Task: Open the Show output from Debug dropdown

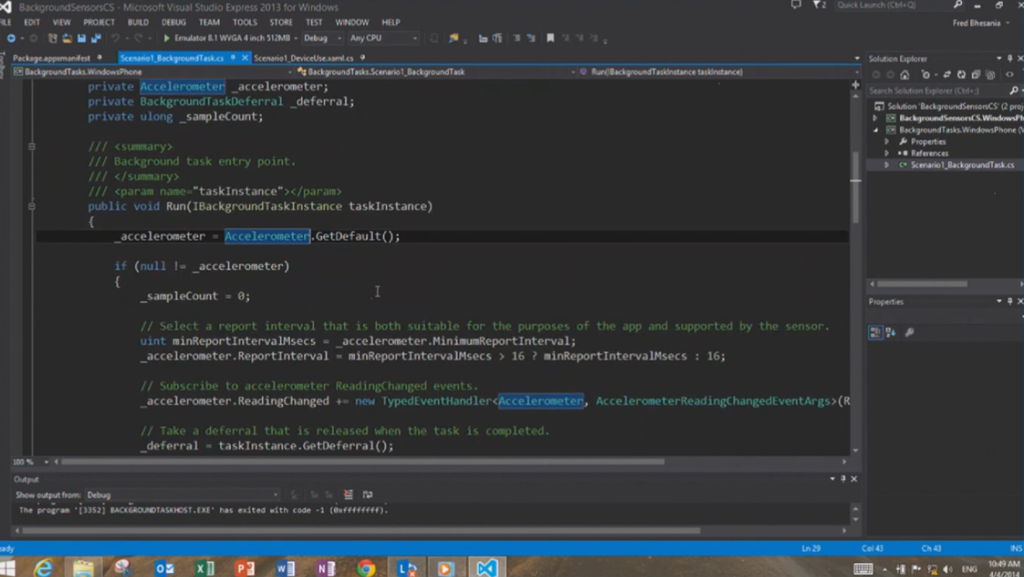Action: click(182, 495)
